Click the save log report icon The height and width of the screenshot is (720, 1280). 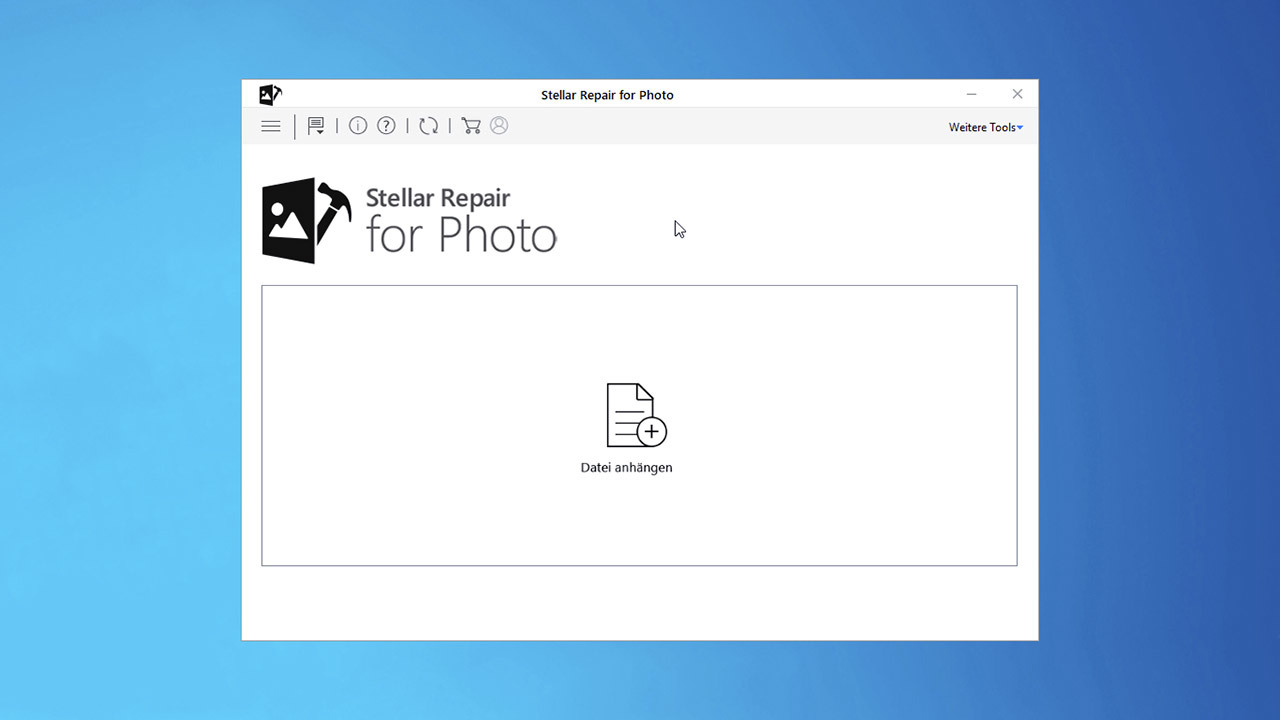tap(316, 126)
